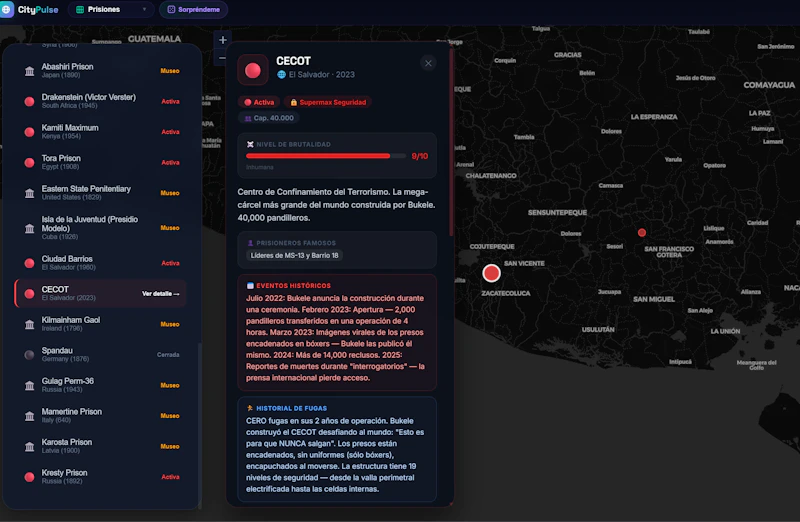
Task: Click the museum icon beside Isla de la Juventud
Action: (x=30, y=229)
